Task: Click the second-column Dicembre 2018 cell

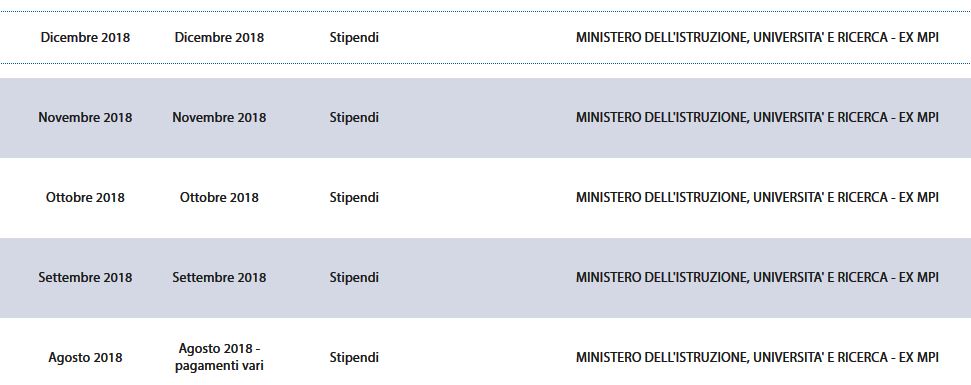Action: pyautogui.click(x=219, y=37)
